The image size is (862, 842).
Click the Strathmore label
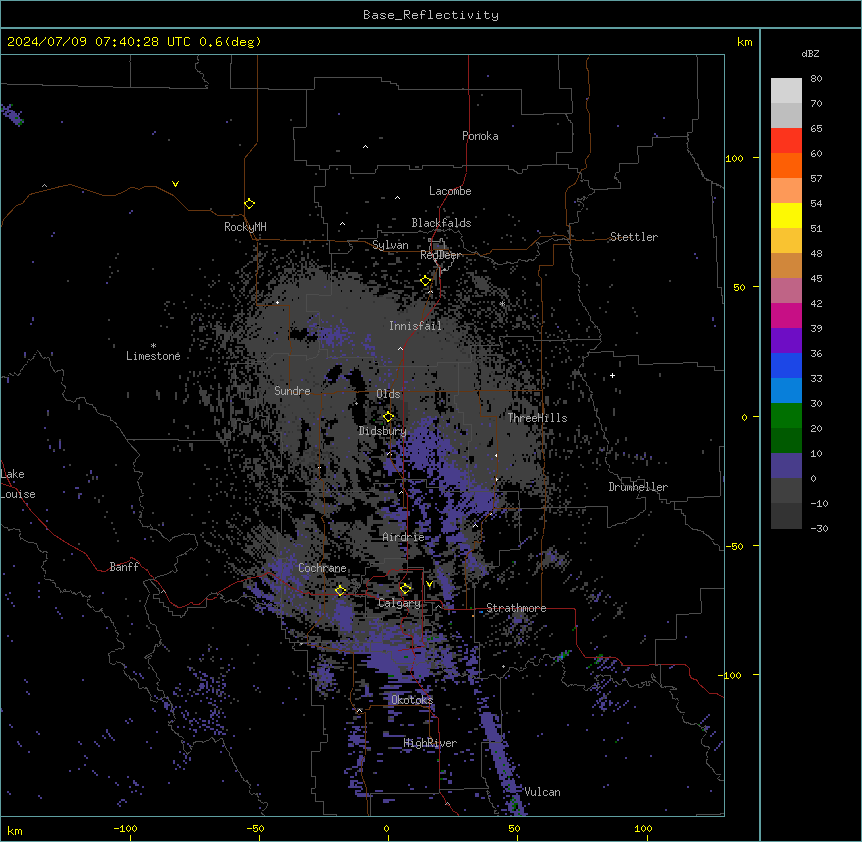click(516, 608)
